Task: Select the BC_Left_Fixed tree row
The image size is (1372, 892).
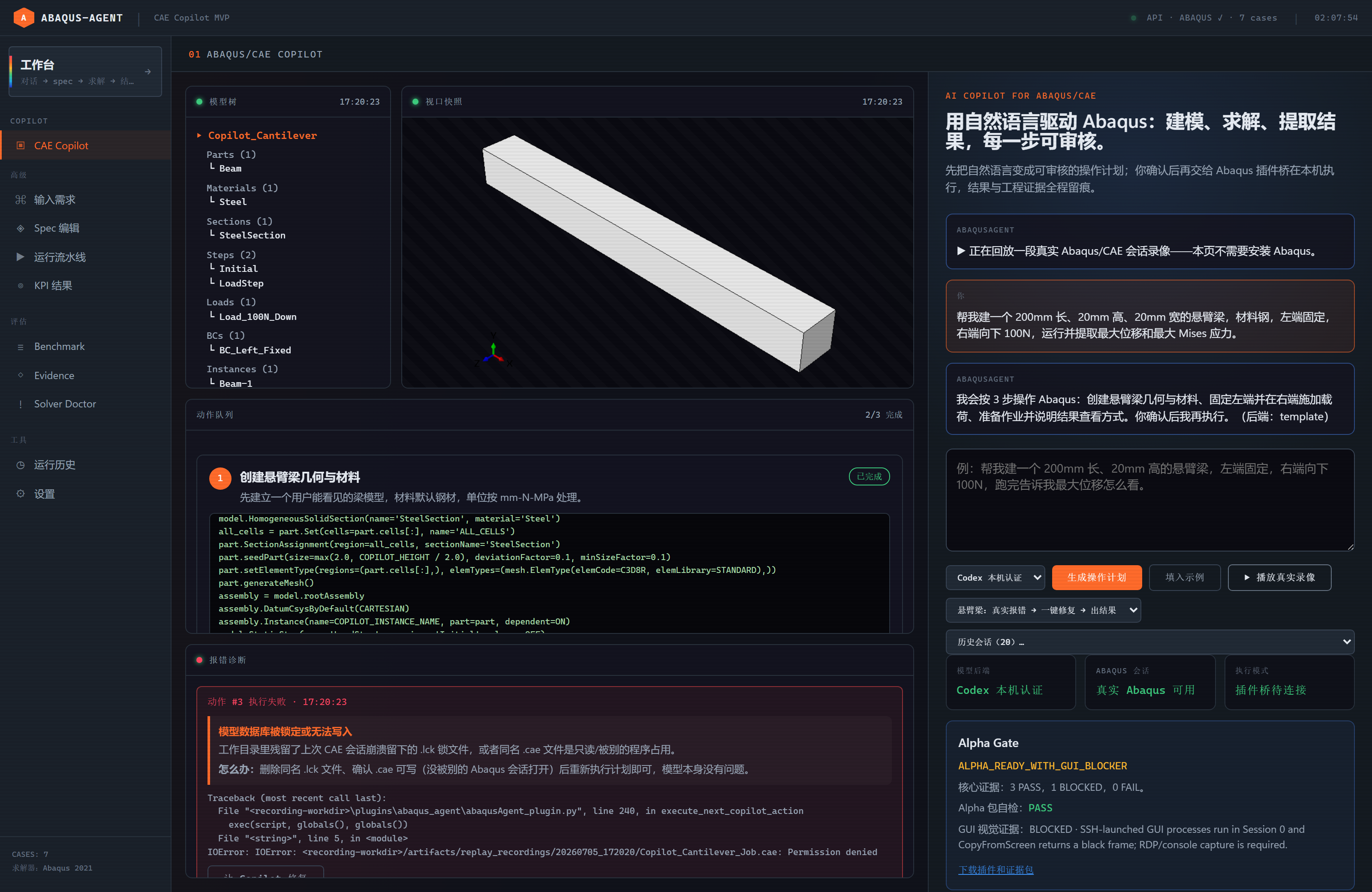Action: 255,350
